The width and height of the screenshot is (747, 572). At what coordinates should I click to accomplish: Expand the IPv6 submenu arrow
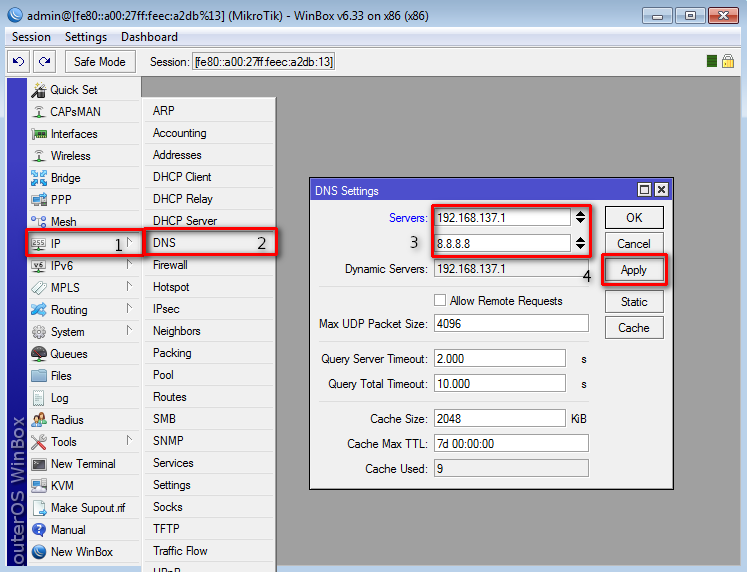[x=129, y=265]
